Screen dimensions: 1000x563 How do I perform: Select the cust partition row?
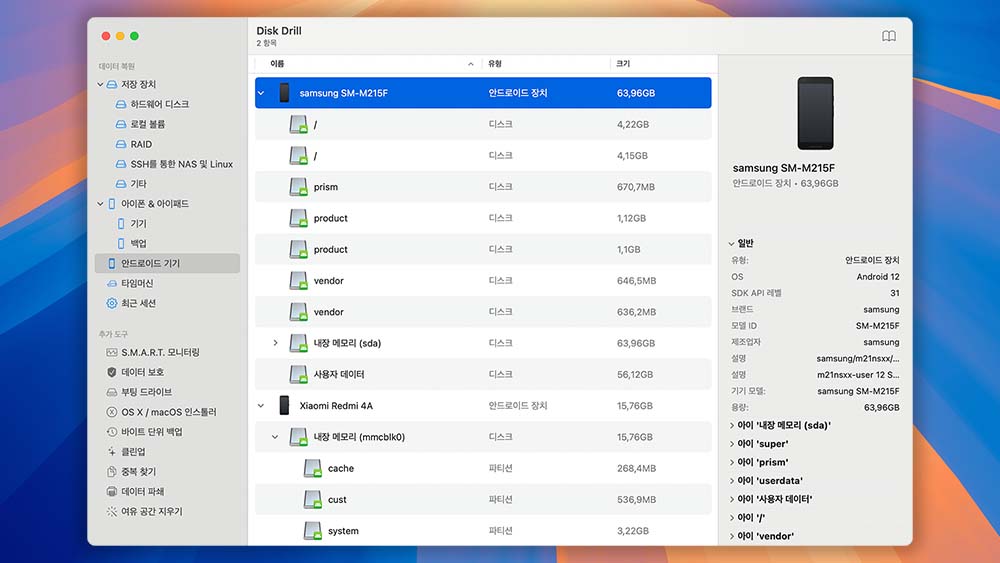(x=483, y=499)
